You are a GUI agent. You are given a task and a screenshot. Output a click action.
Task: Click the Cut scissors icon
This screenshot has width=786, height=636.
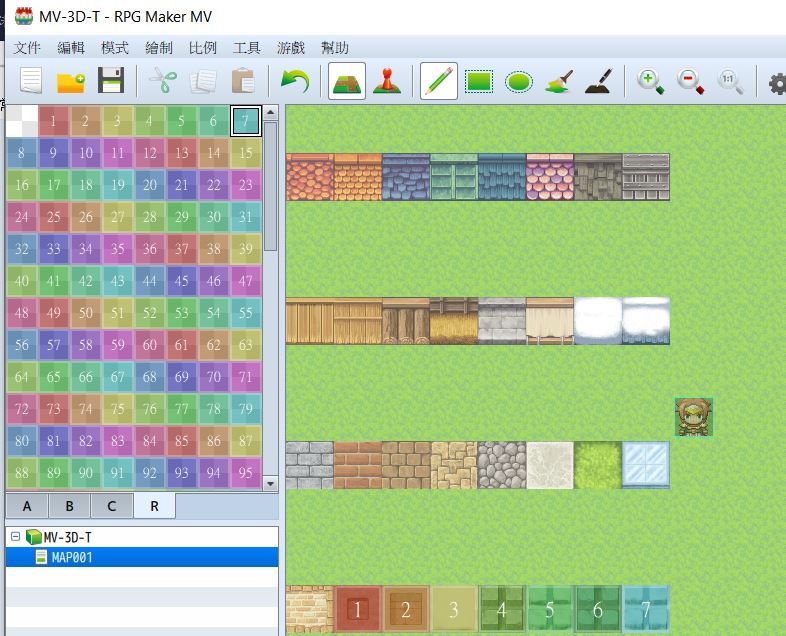163,81
